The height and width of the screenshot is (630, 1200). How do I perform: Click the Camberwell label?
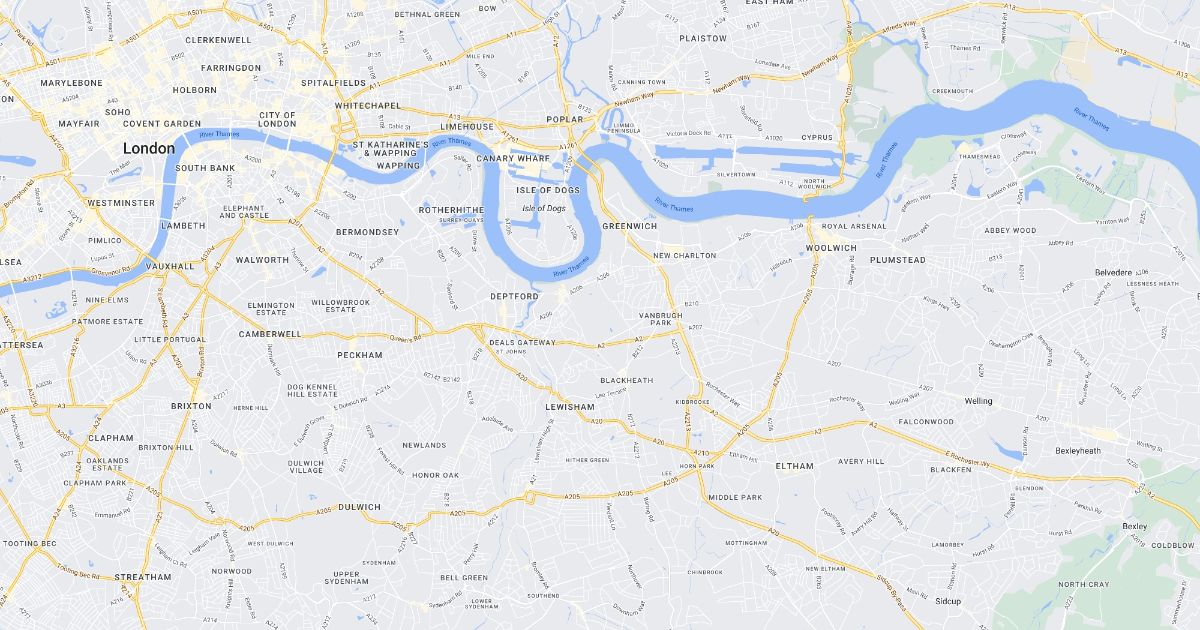[270, 334]
